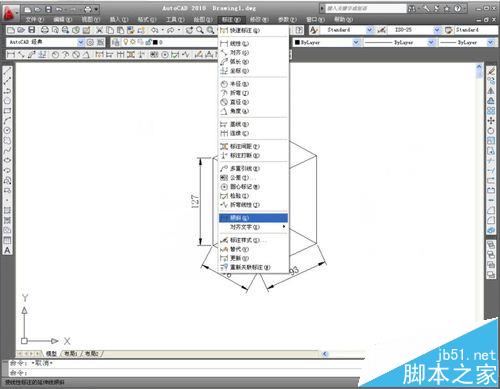Select the Erase tool in the modify toolbar

(x=491, y=71)
